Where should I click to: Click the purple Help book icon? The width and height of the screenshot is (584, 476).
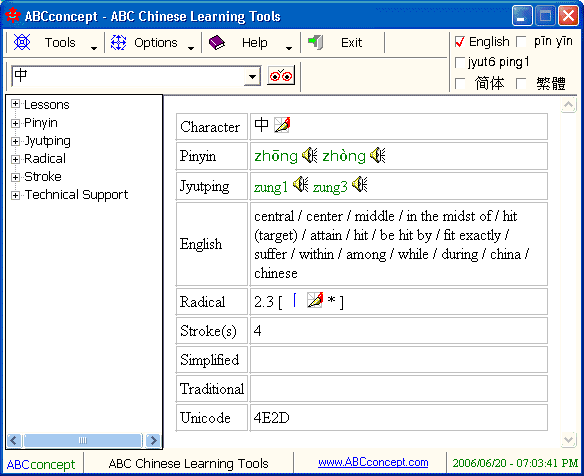click(x=217, y=43)
